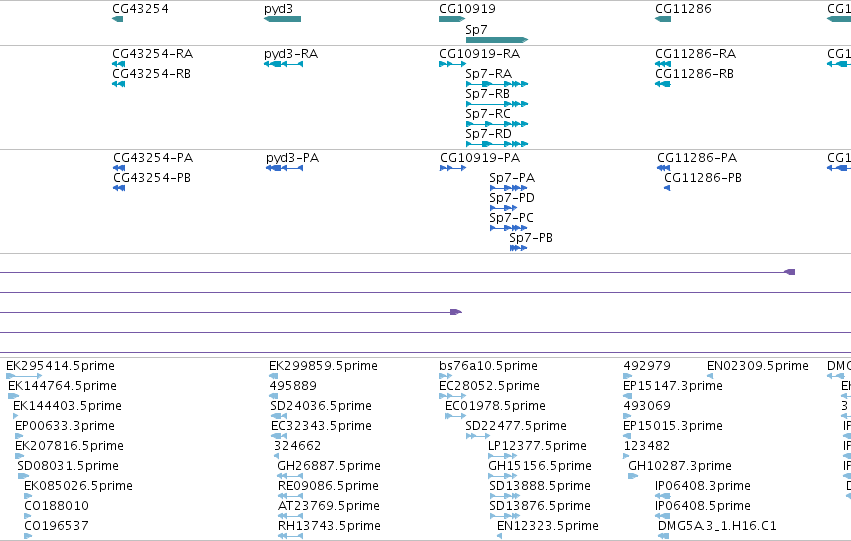Click EST AT23769.5prime

pyautogui.click(x=290, y=517)
